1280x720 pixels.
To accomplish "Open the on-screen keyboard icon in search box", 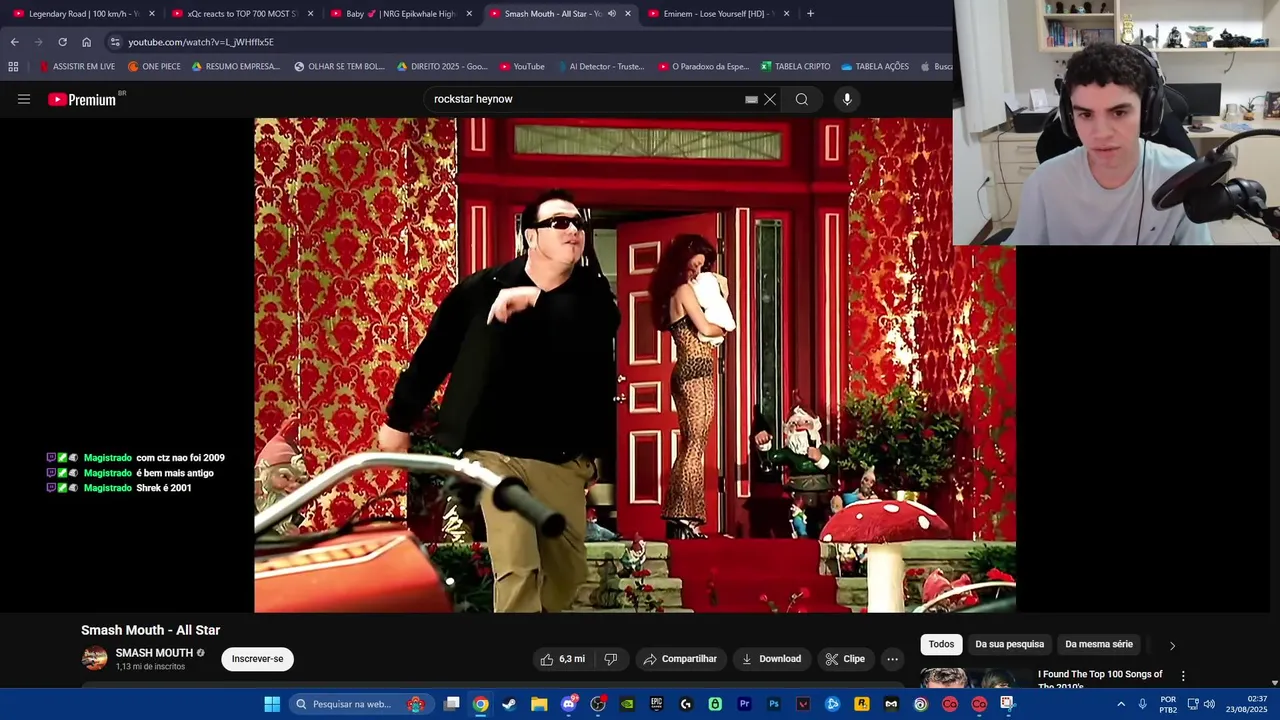I will [751, 99].
